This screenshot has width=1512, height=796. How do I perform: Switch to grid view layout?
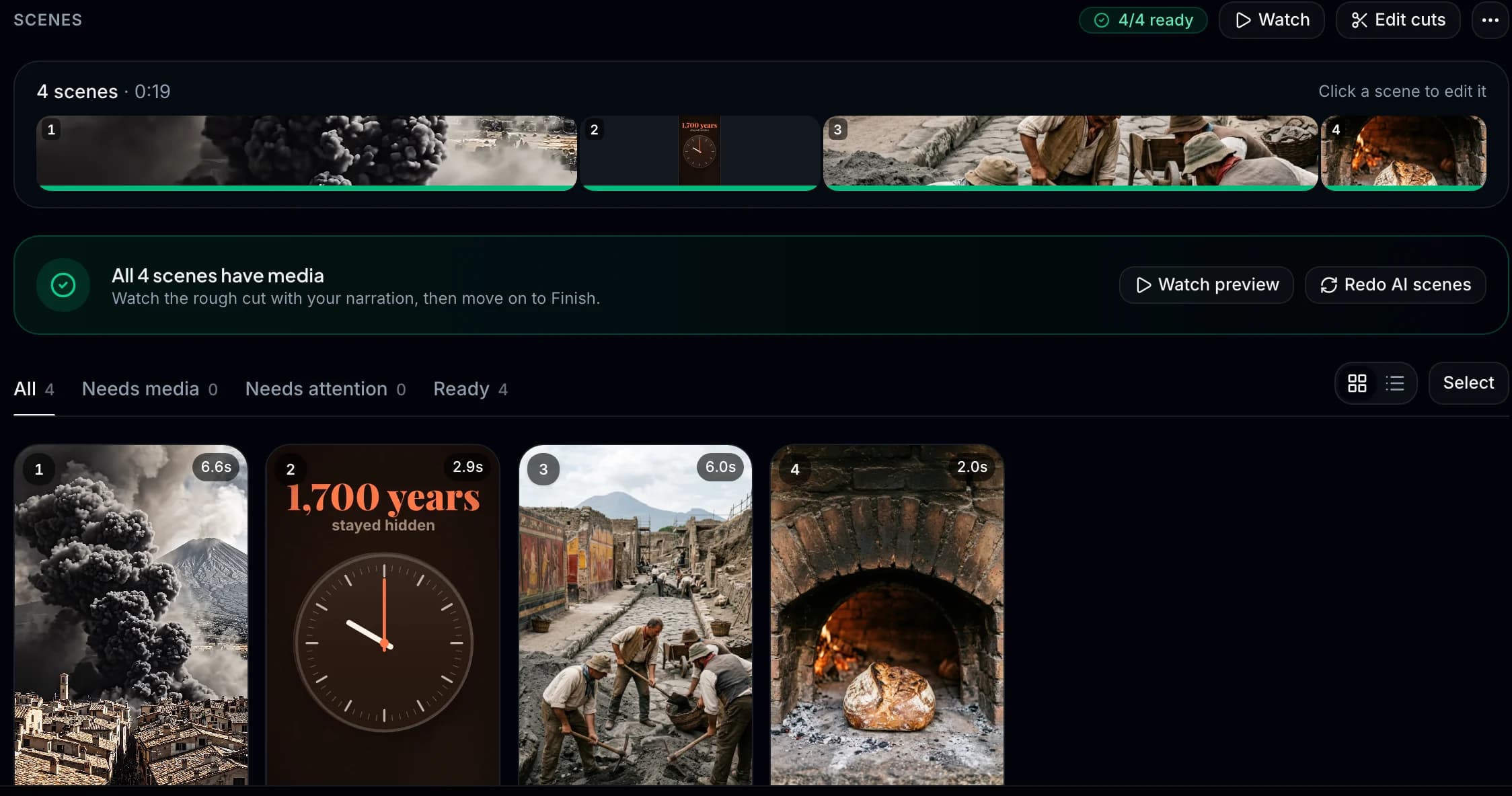point(1357,383)
